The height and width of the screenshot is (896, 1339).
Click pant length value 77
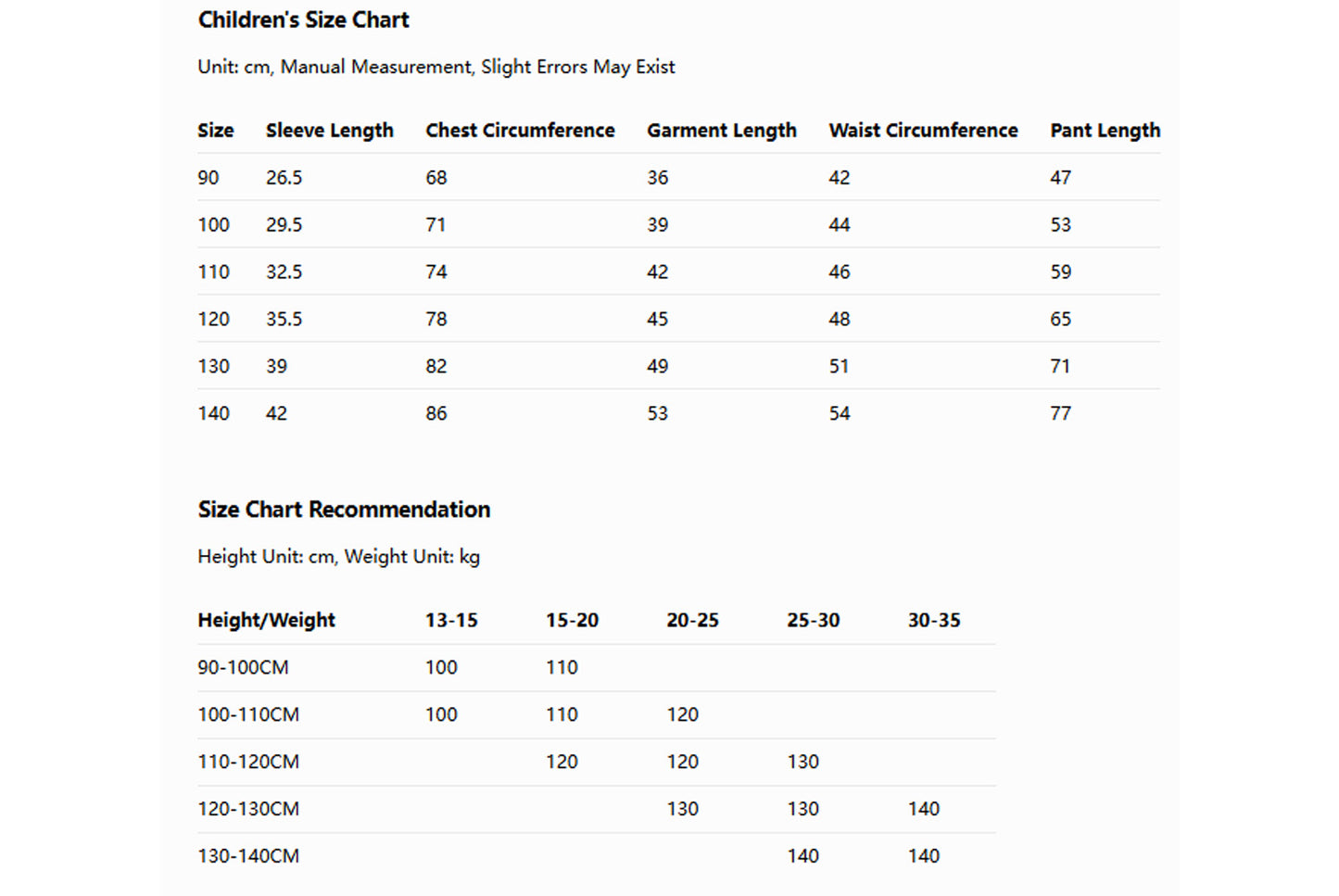pyautogui.click(x=1060, y=414)
